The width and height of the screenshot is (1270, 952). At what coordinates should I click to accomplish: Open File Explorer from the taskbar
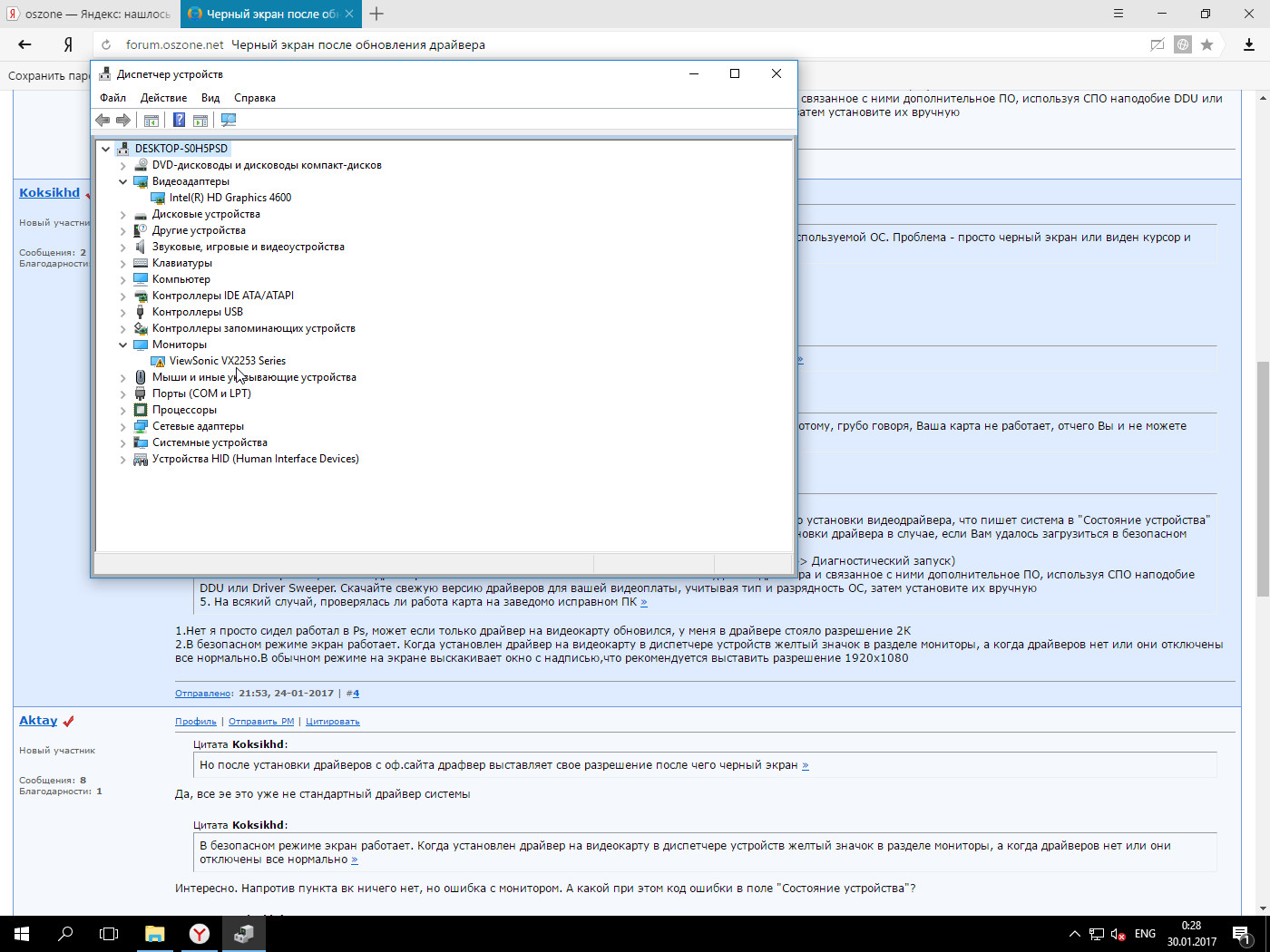point(155,934)
